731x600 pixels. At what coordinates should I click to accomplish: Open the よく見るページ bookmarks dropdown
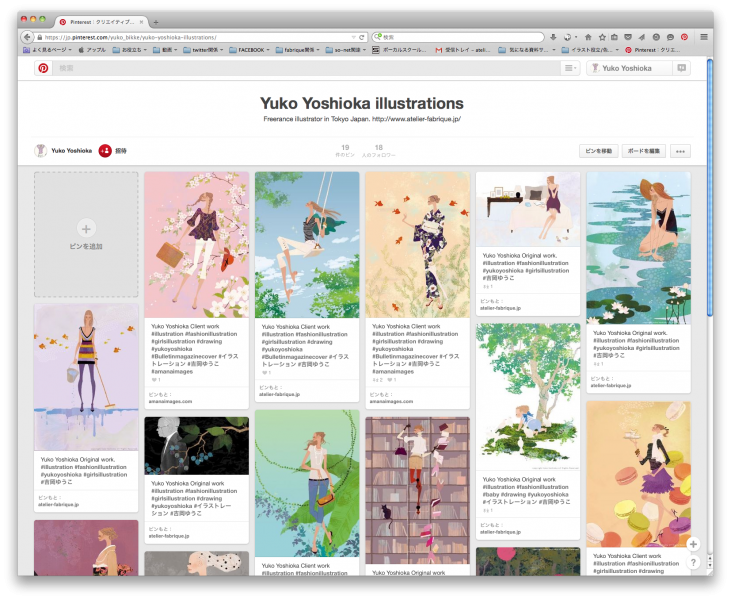point(47,50)
